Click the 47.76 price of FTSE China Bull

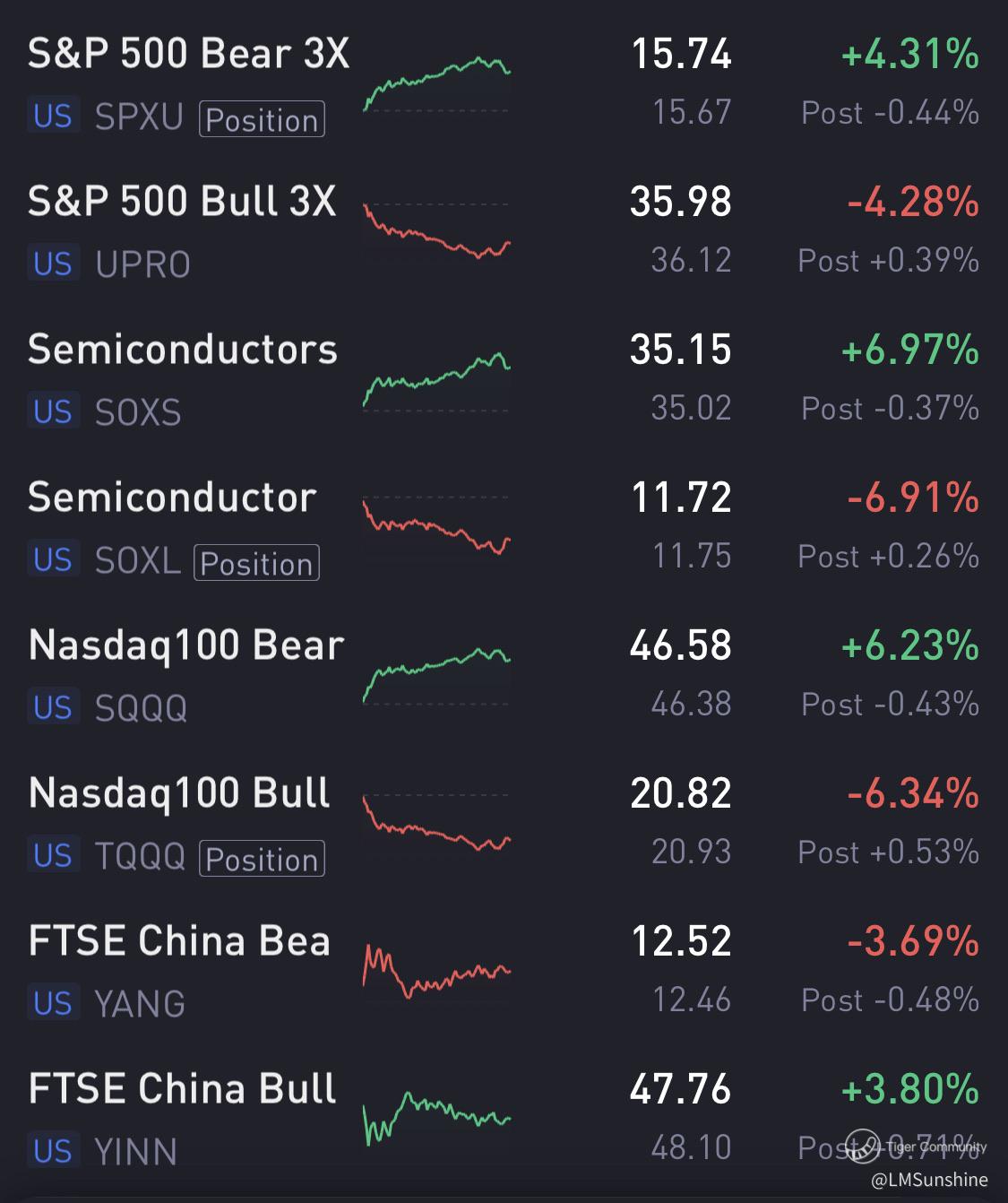tap(681, 1089)
